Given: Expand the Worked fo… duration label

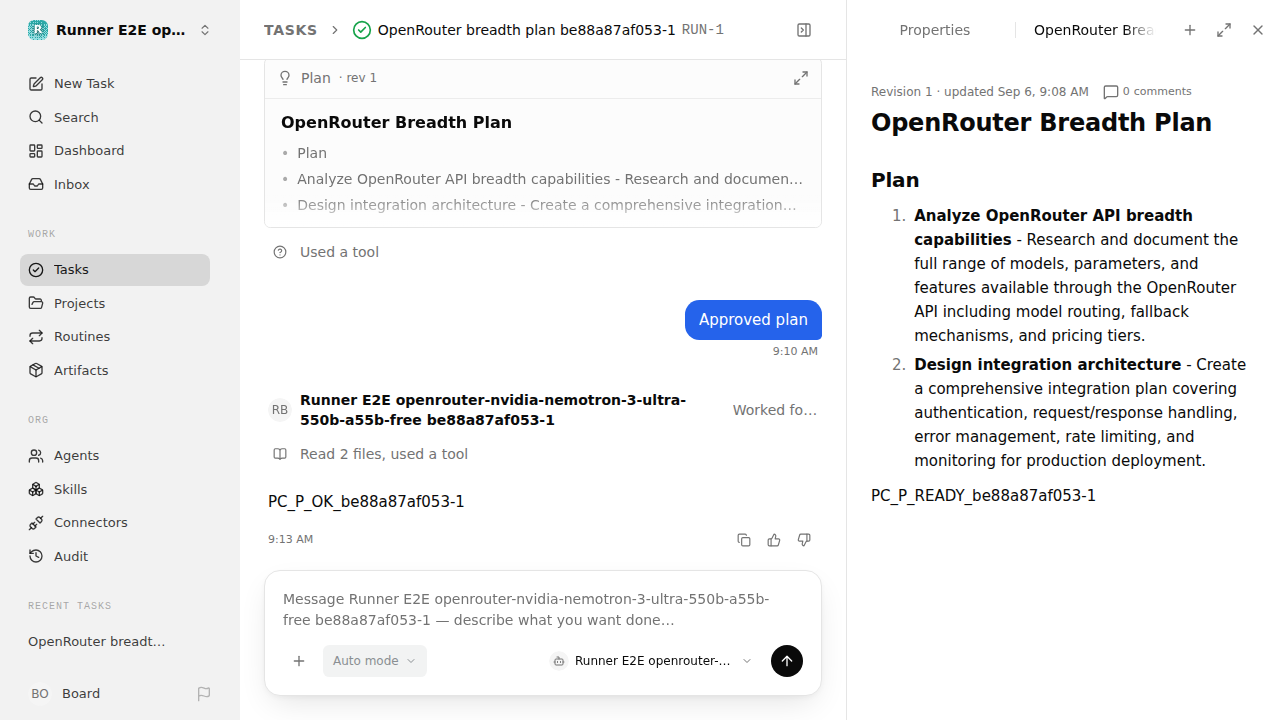Looking at the screenshot, I should tap(775, 410).
